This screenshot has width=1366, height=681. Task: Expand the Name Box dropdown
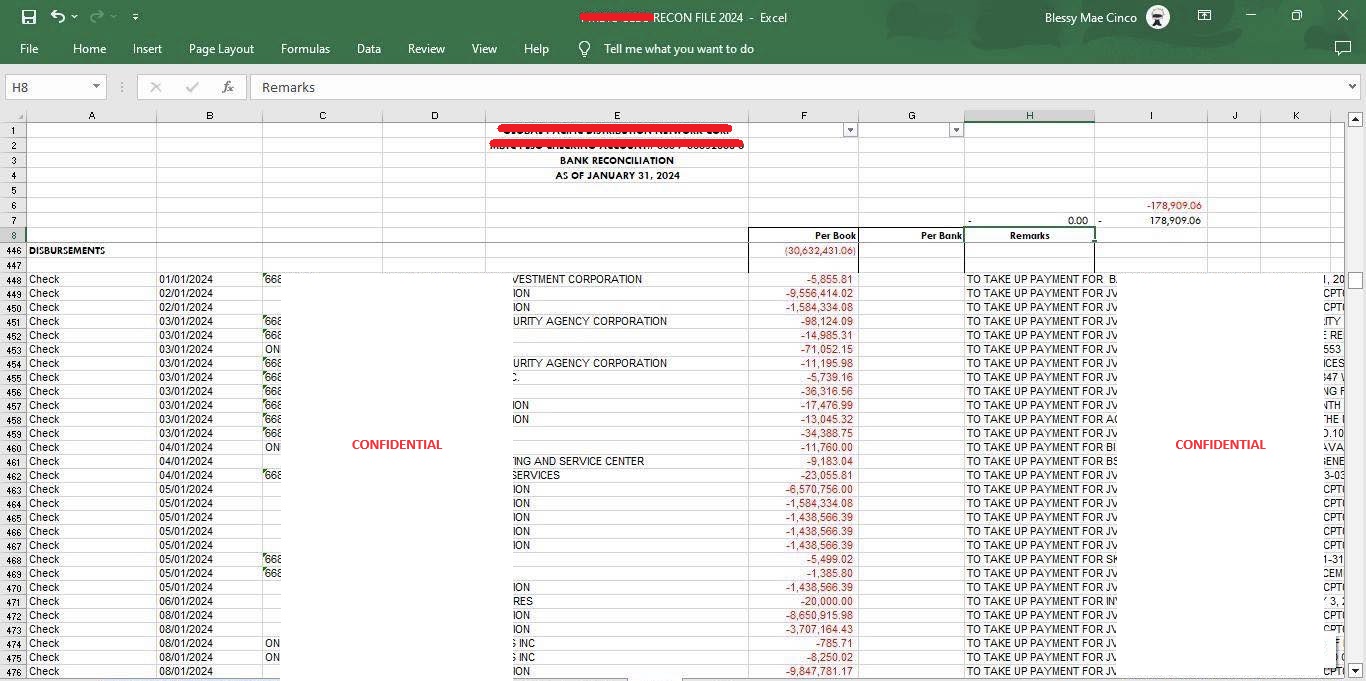point(96,87)
